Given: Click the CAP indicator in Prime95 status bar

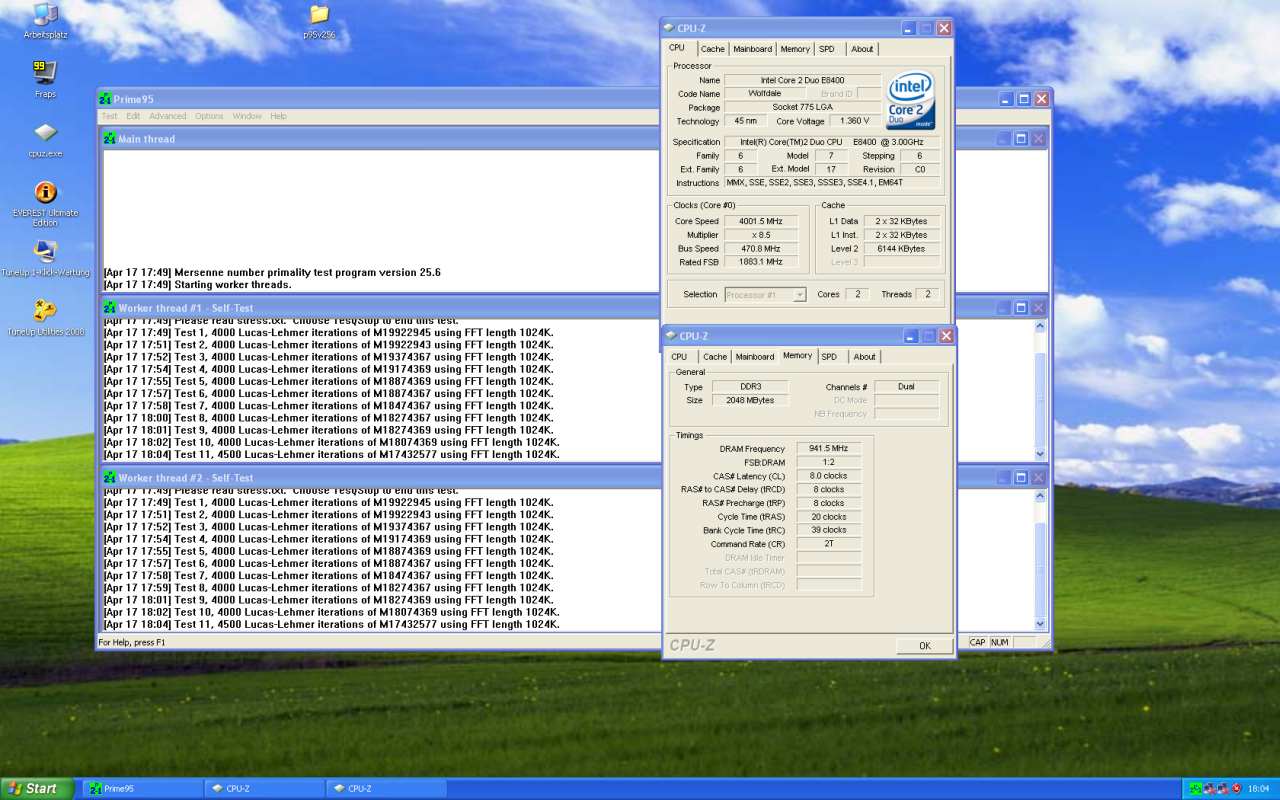Looking at the screenshot, I should 977,642.
